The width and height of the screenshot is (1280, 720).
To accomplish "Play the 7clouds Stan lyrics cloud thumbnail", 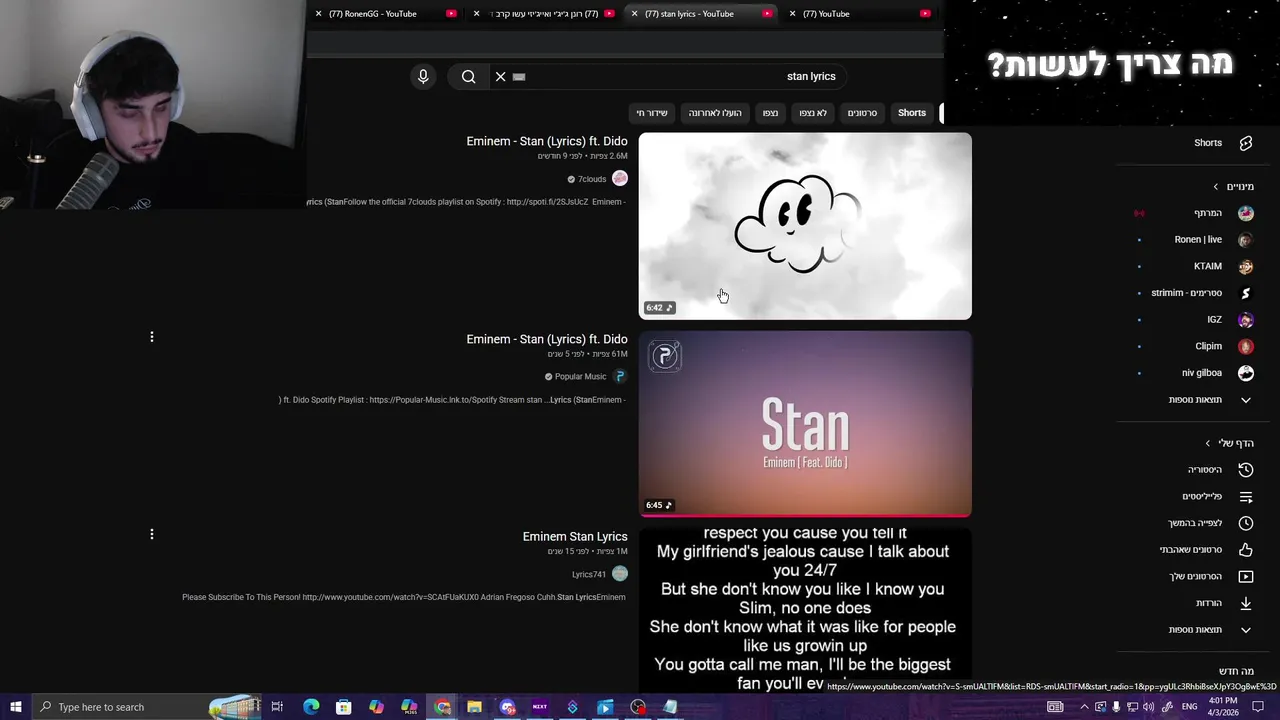I will coord(805,226).
